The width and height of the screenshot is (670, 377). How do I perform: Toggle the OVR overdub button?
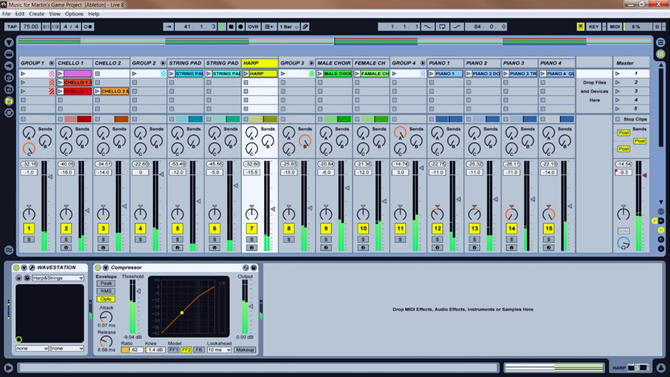click(x=253, y=27)
